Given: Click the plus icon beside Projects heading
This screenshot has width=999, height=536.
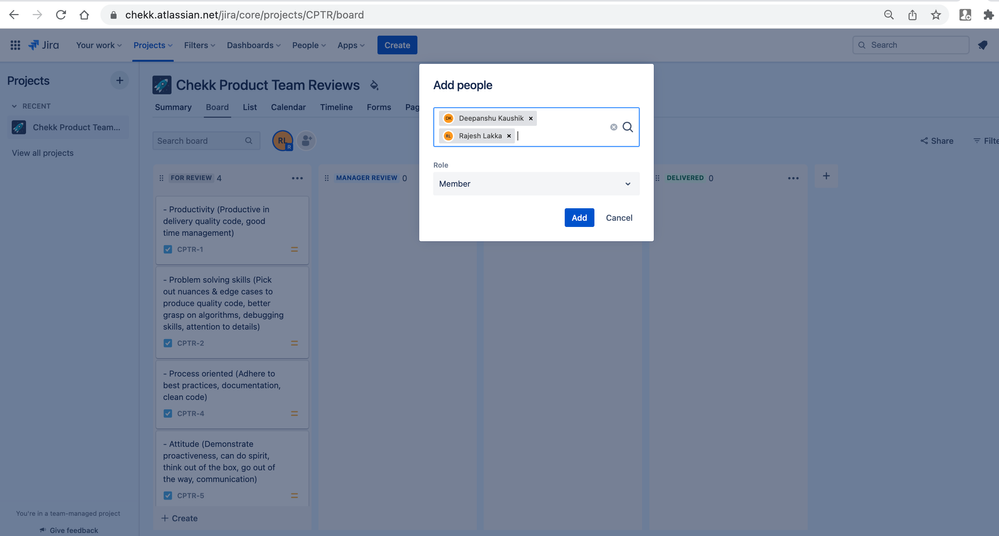Looking at the screenshot, I should click(119, 80).
